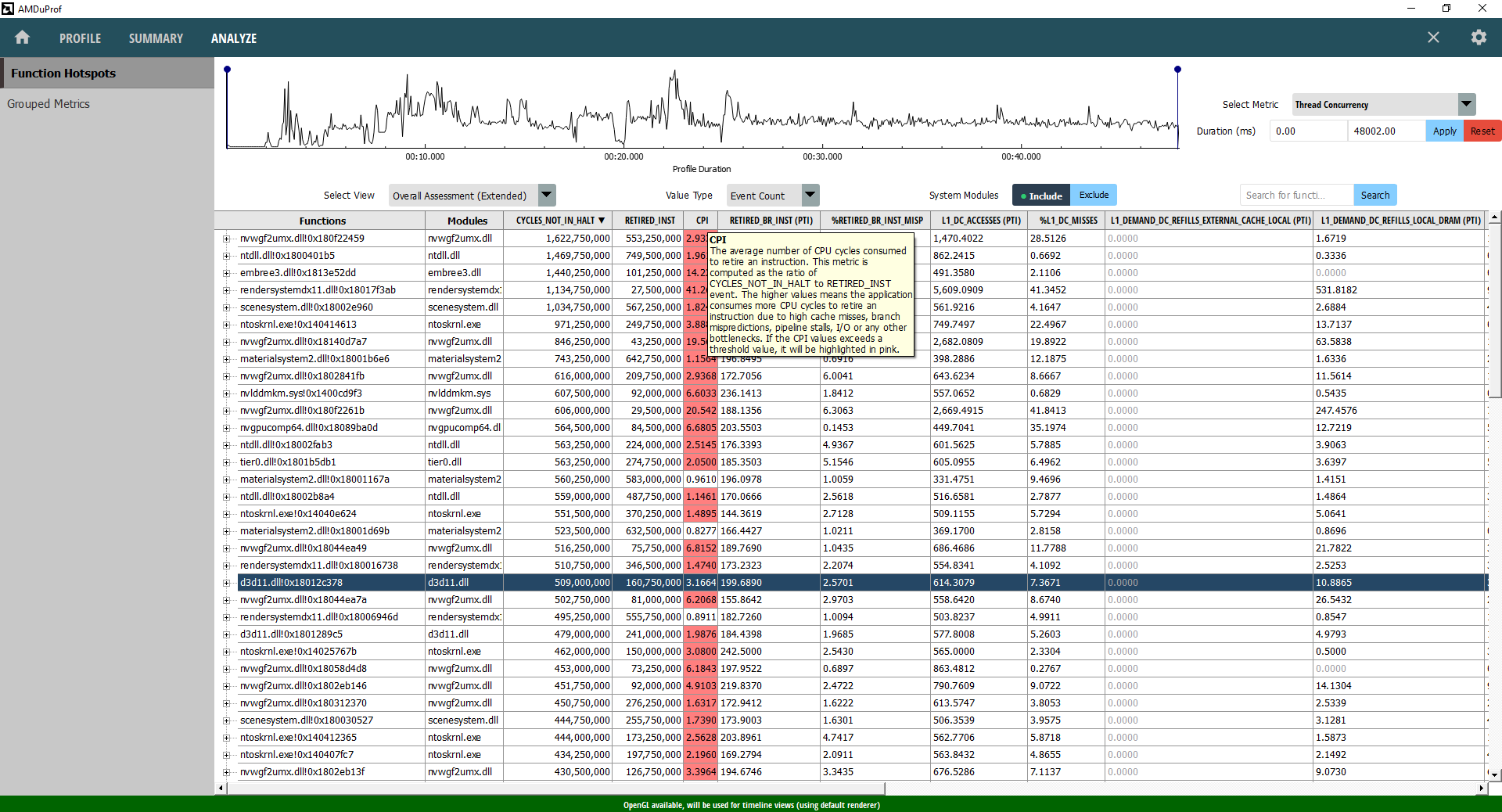Open the PROFILE tab

pos(80,38)
